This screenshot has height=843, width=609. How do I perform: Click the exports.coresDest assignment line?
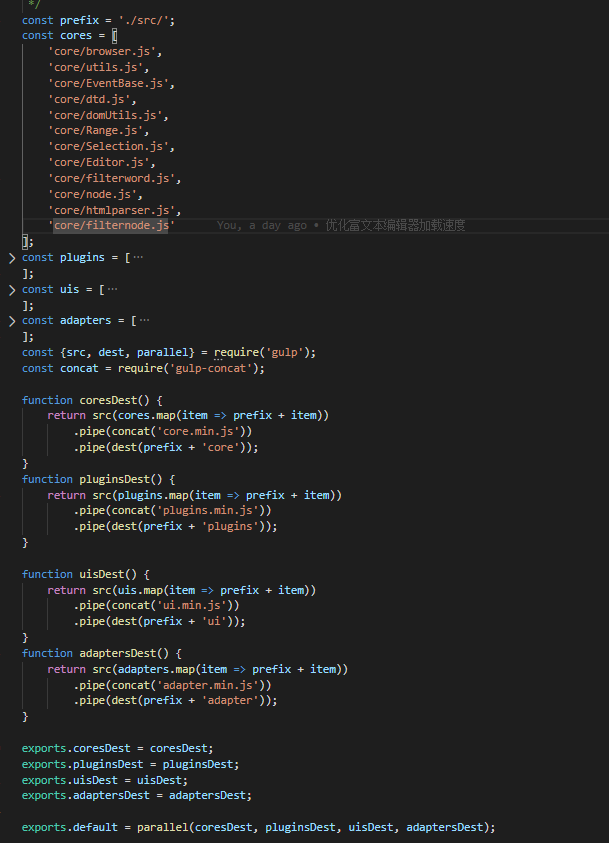point(118,749)
